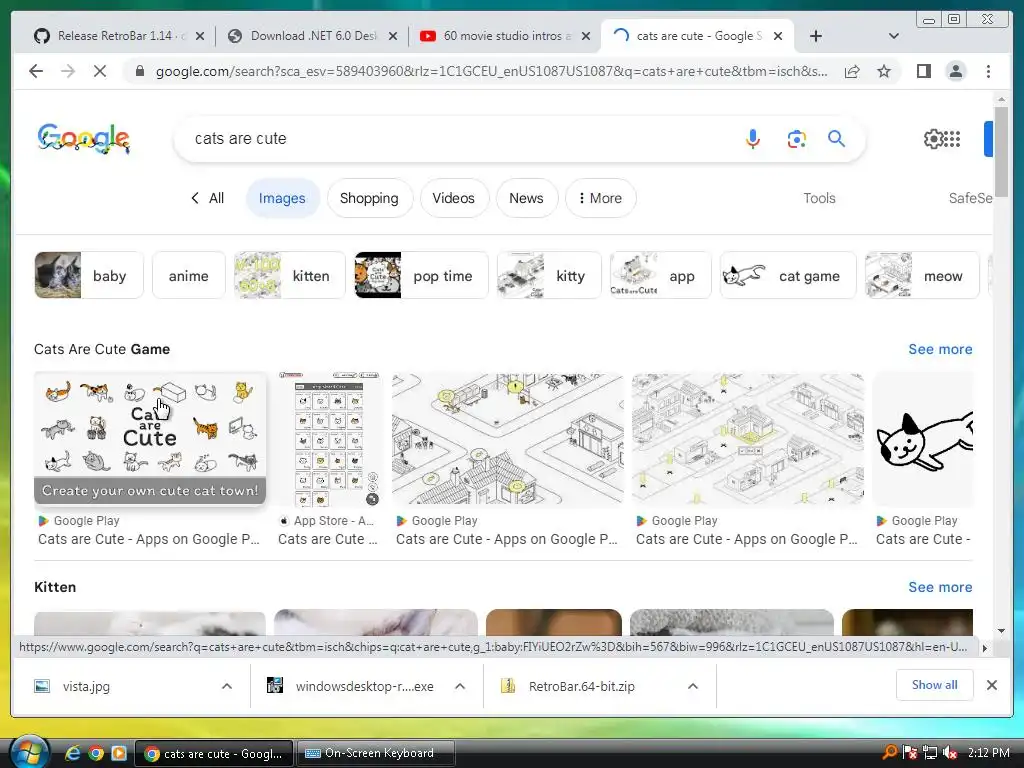1024x768 pixels.
Task: Click See more for Cats Are Cute Game
Action: 940,349
